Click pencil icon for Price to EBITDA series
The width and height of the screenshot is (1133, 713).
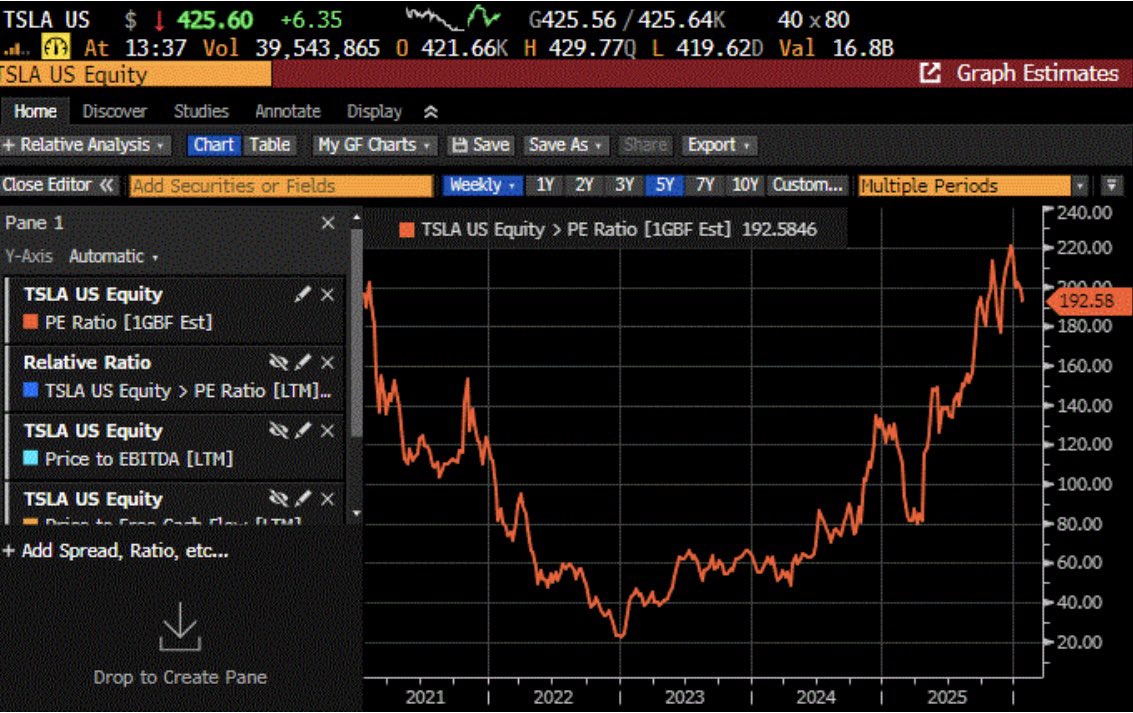coord(304,431)
